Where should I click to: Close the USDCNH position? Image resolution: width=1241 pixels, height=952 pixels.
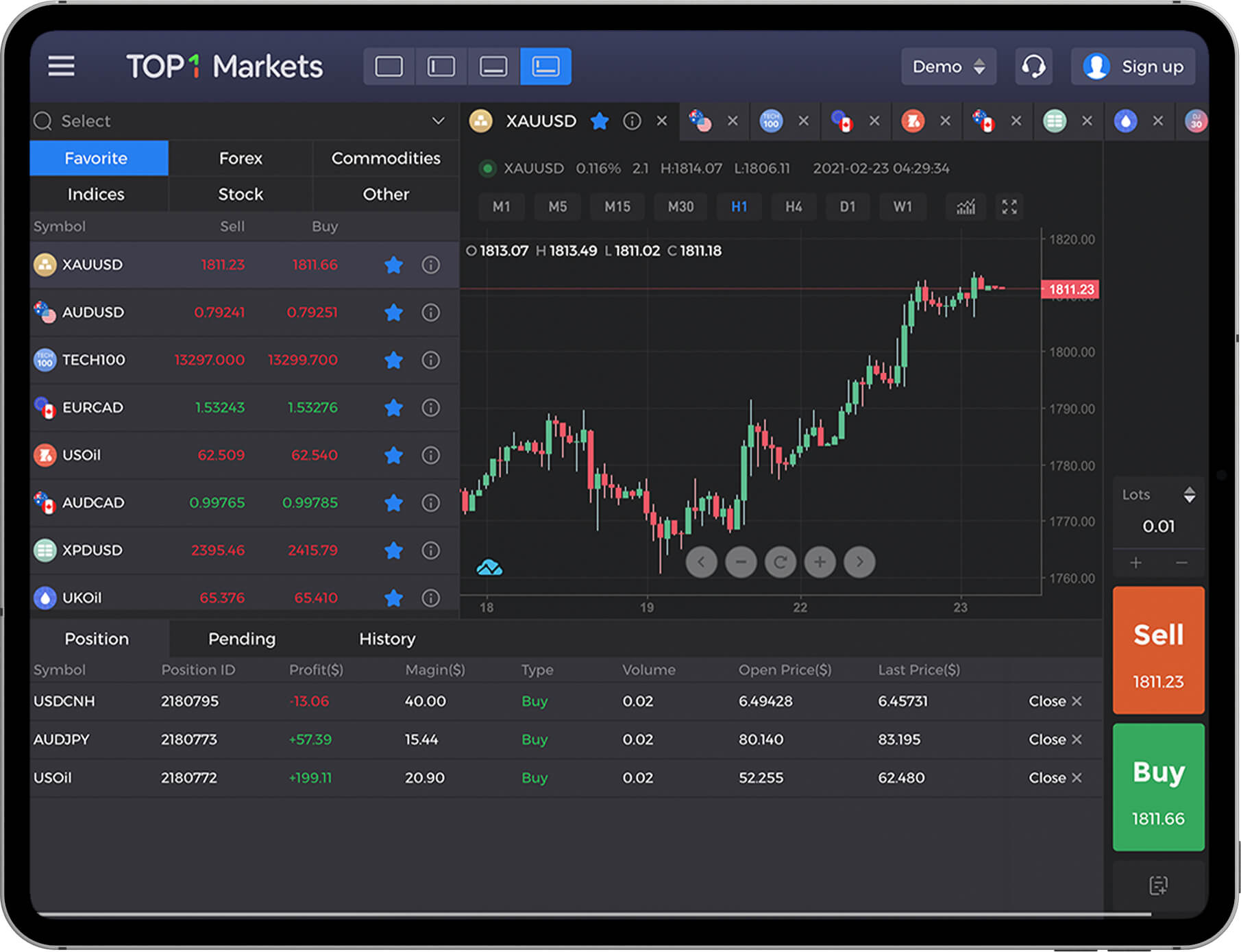1055,701
